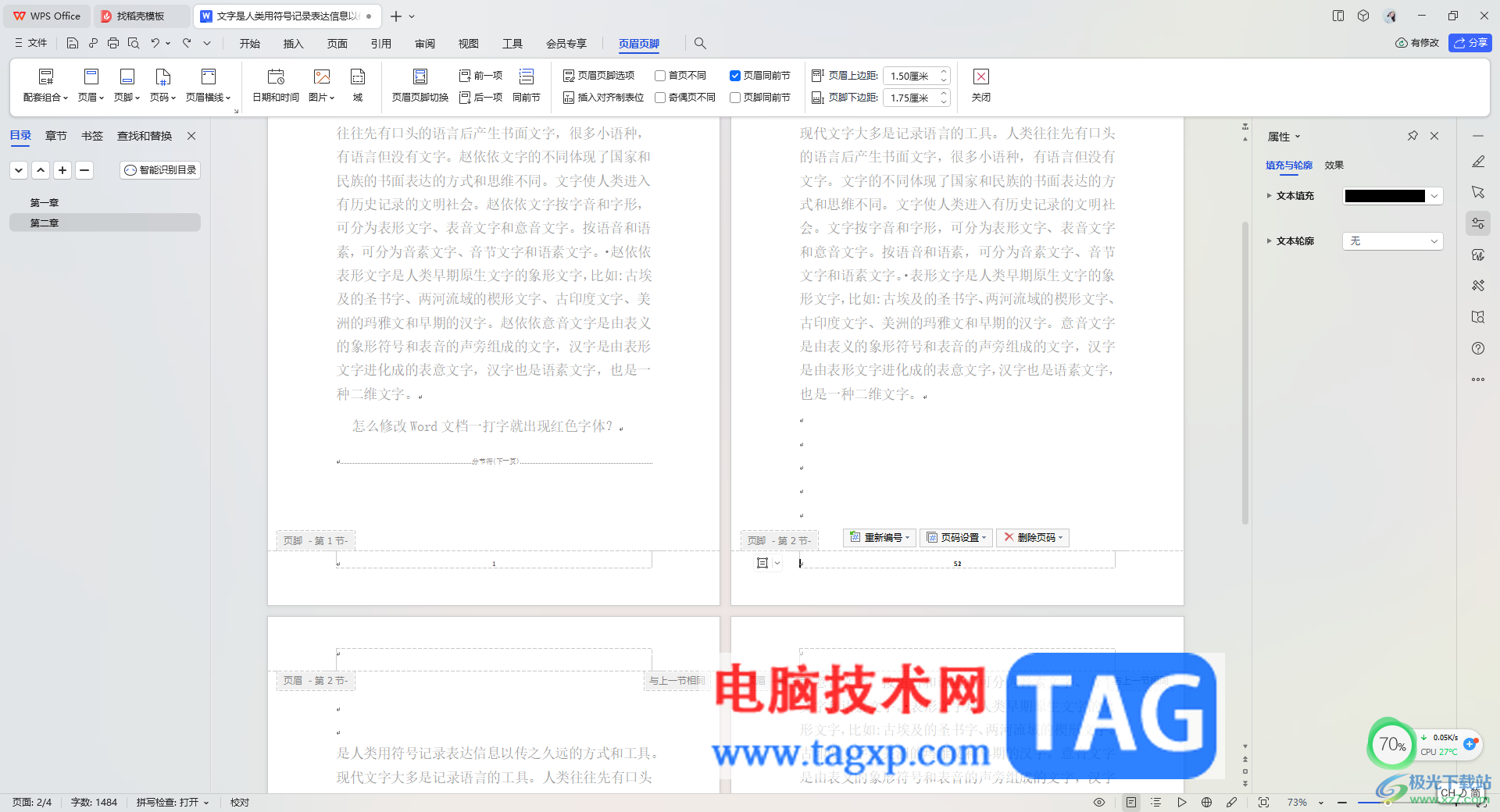Open Footer (页脚) dropdown

pyautogui.click(x=127, y=86)
